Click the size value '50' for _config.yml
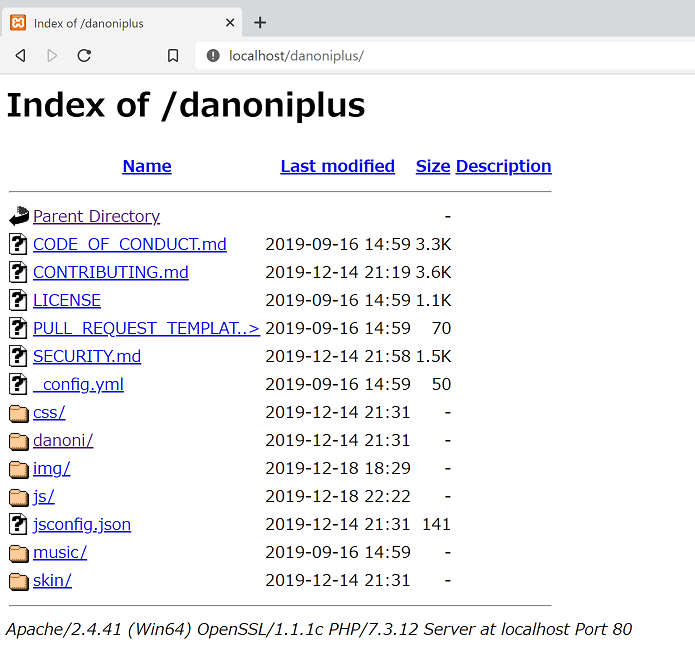 point(441,384)
